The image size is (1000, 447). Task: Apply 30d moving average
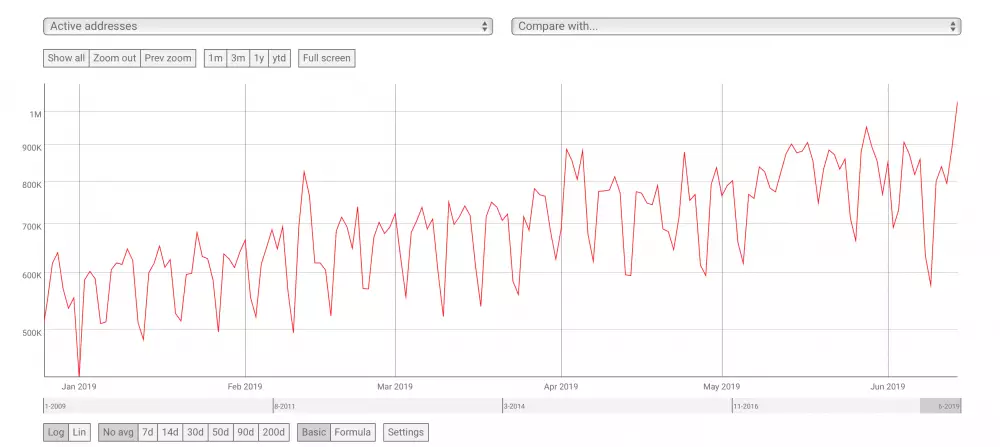click(195, 432)
